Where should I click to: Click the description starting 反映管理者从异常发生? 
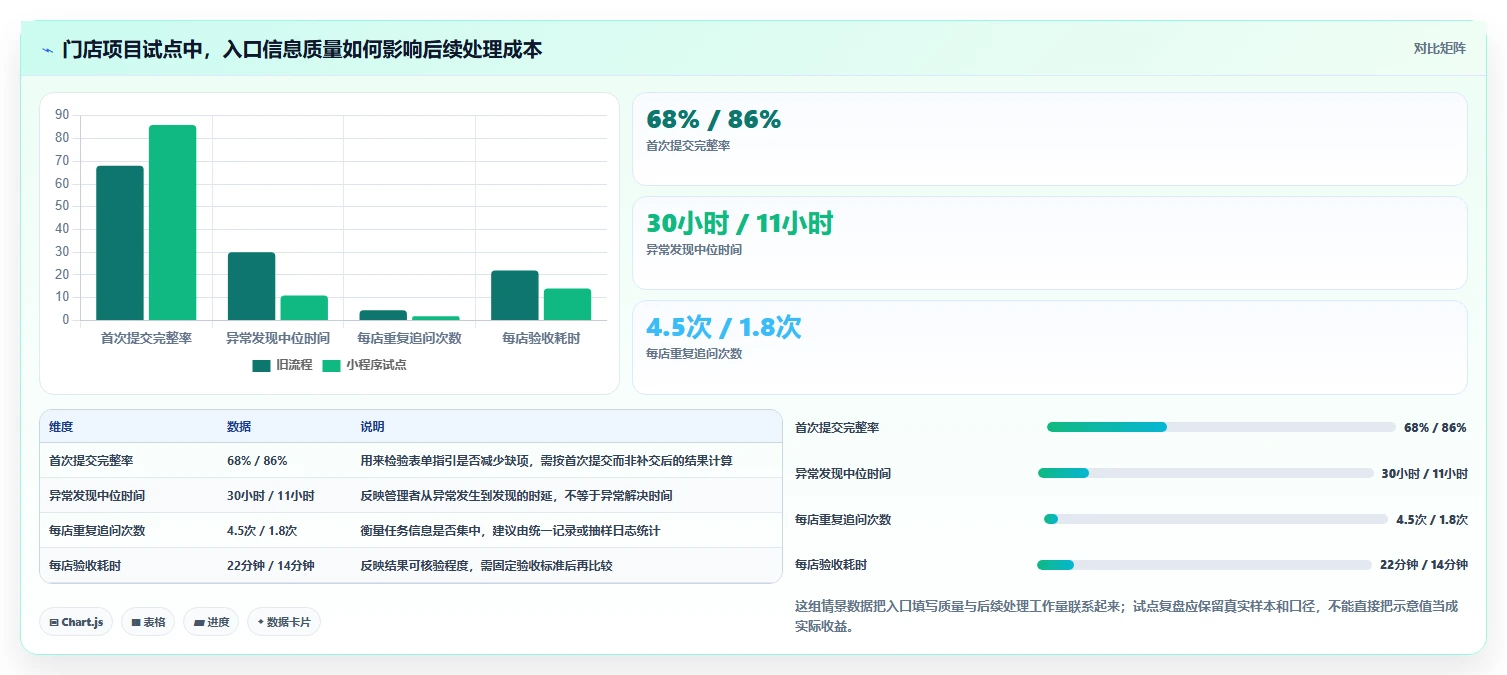(516, 496)
